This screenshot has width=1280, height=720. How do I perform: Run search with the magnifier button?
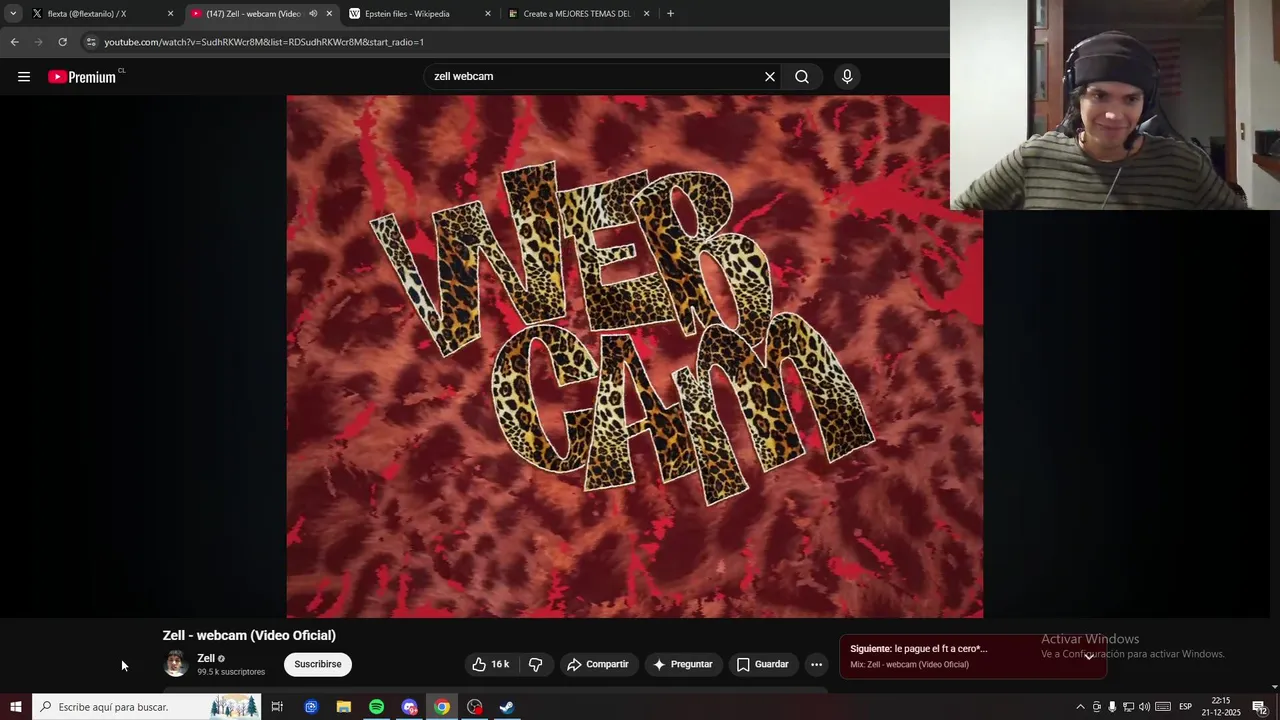[x=802, y=77]
